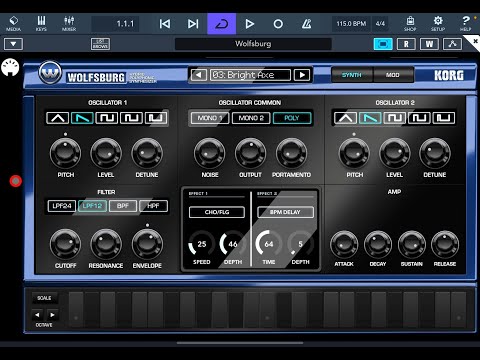Open the Media browser
Screen dimensions: 480x360
coord(13,24)
